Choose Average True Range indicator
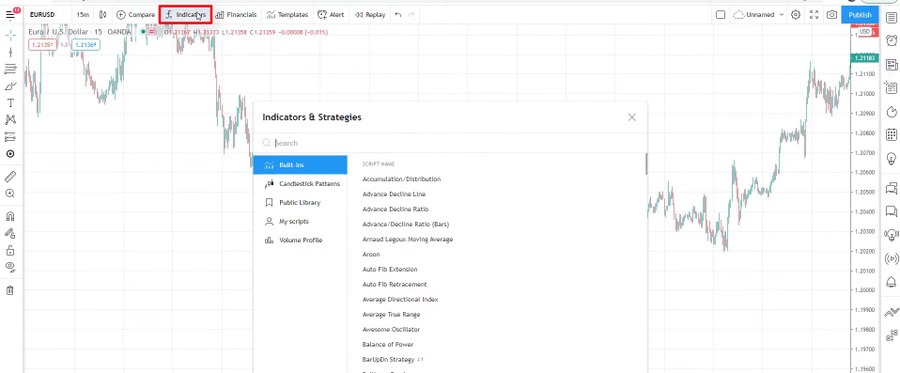Viewport: 900px width, 373px height. point(391,314)
